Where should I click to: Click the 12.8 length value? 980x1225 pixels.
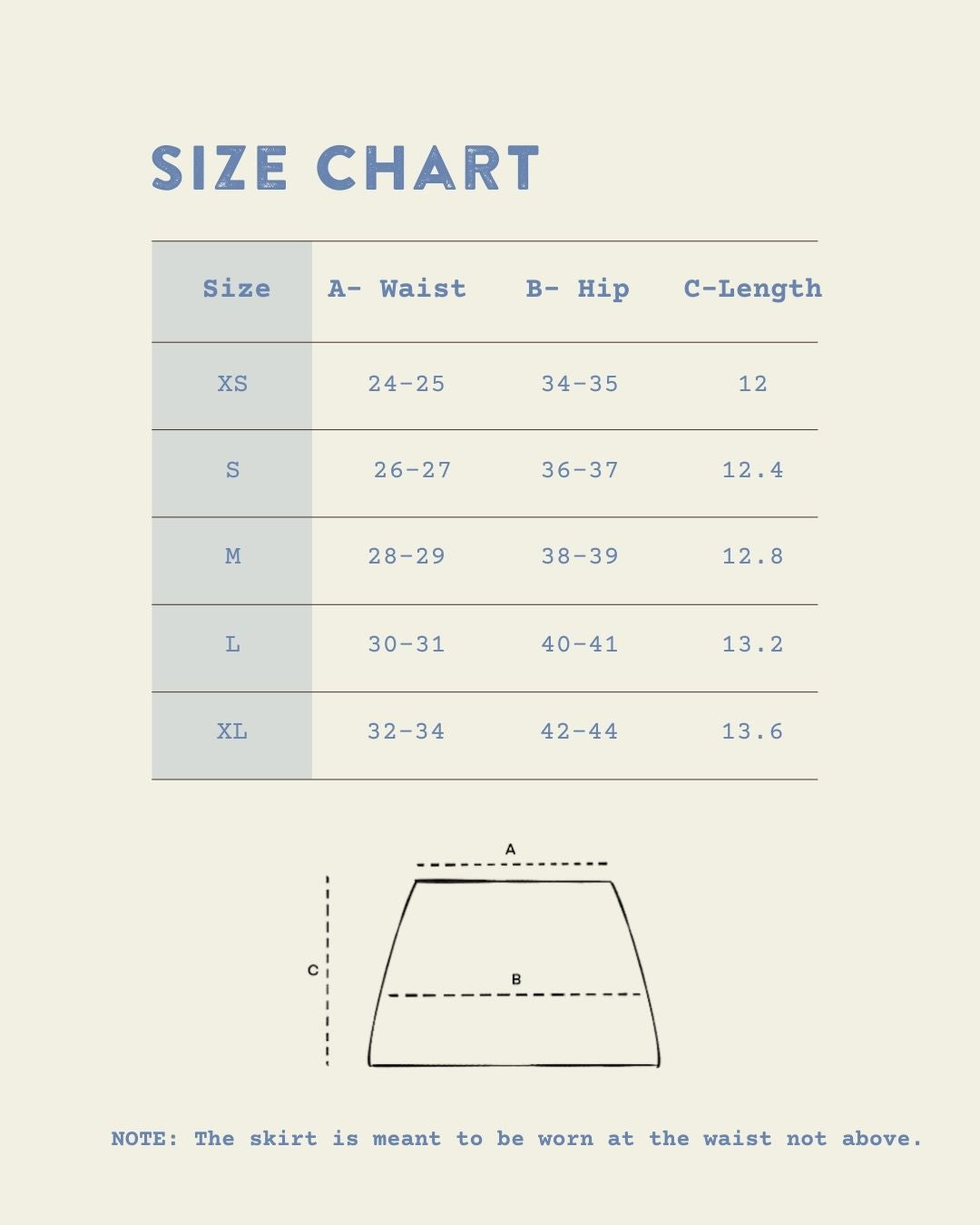tap(752, 556)
